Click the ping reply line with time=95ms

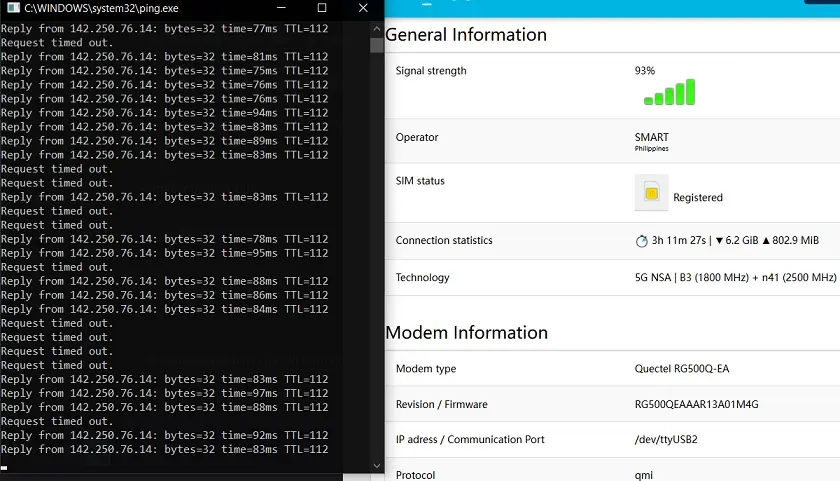164,253
